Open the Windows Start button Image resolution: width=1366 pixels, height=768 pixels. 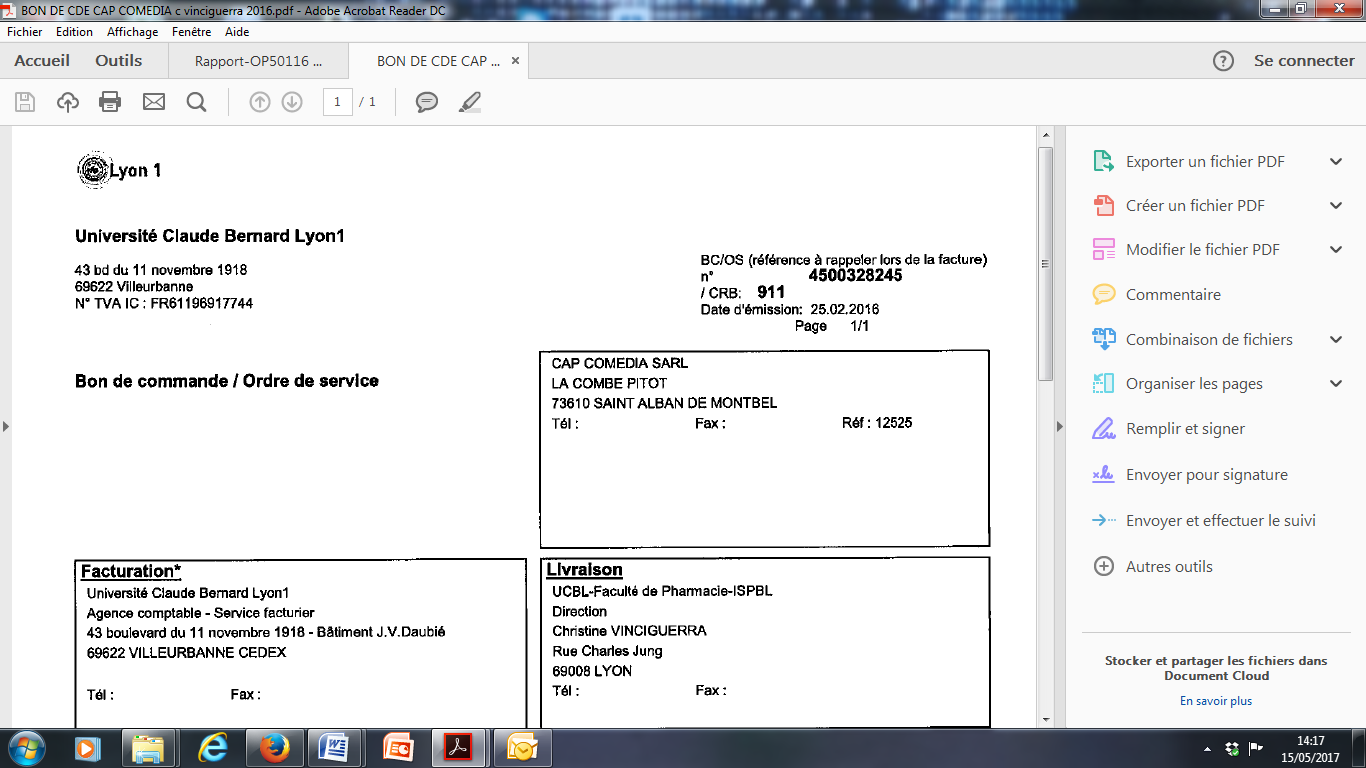26,748
